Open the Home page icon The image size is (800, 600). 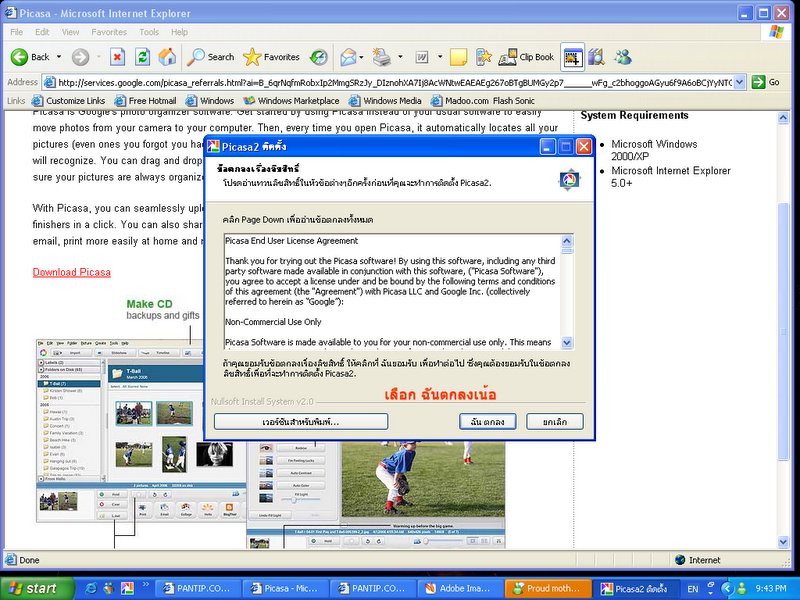167,57
